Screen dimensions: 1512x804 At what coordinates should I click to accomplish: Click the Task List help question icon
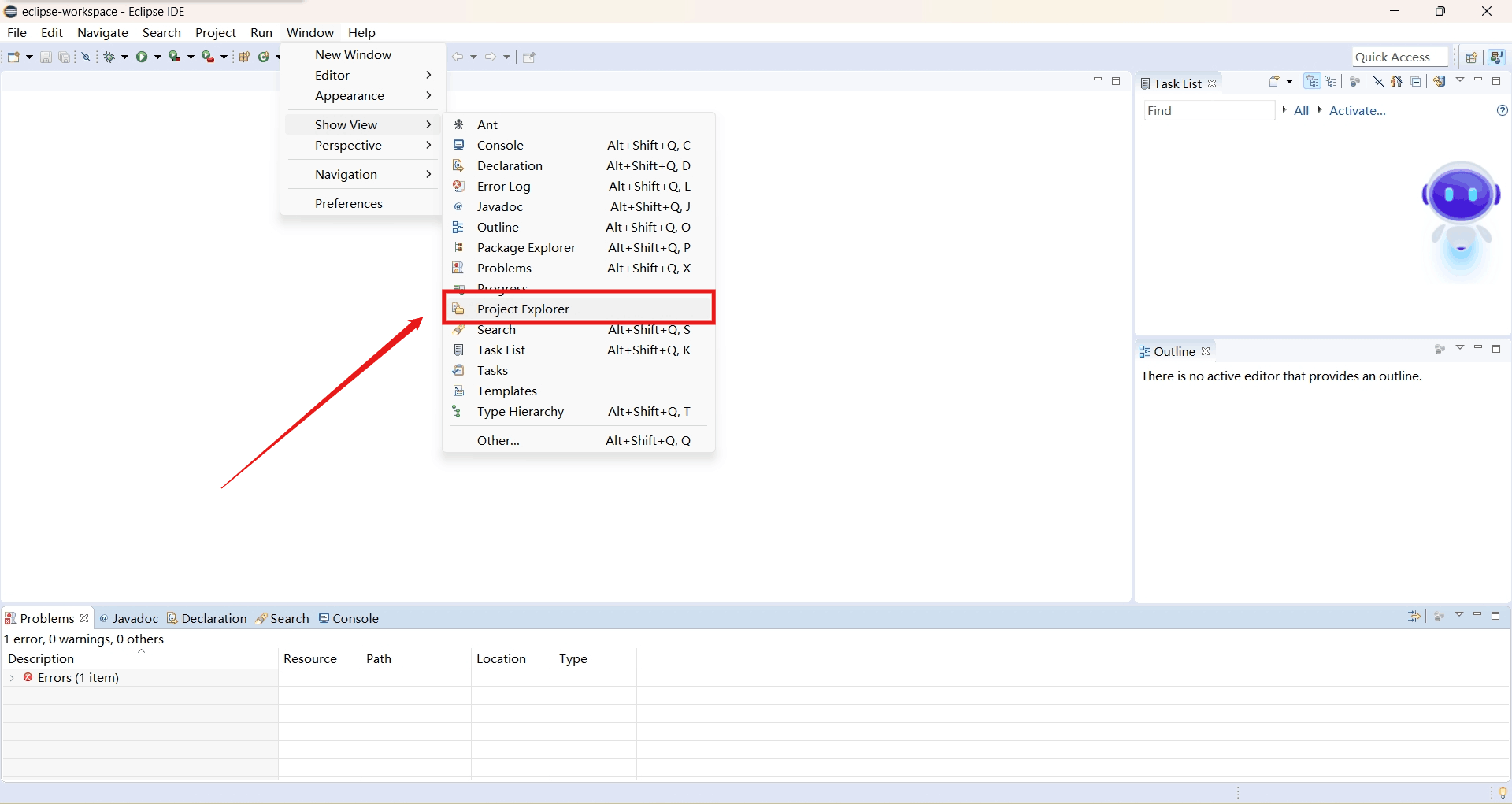[1503, 110]
